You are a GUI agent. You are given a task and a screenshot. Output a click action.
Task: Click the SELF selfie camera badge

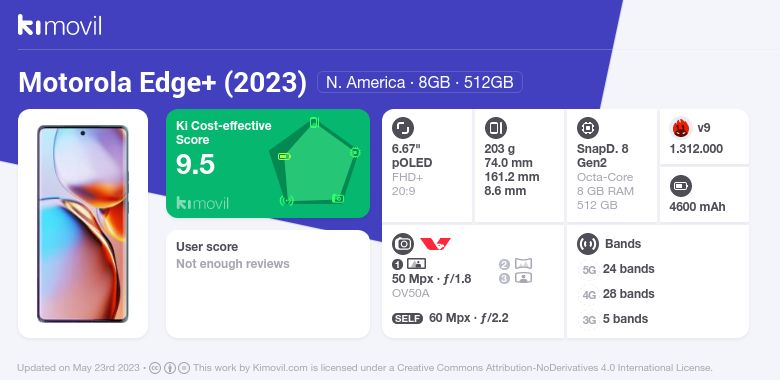click(407, 318)
